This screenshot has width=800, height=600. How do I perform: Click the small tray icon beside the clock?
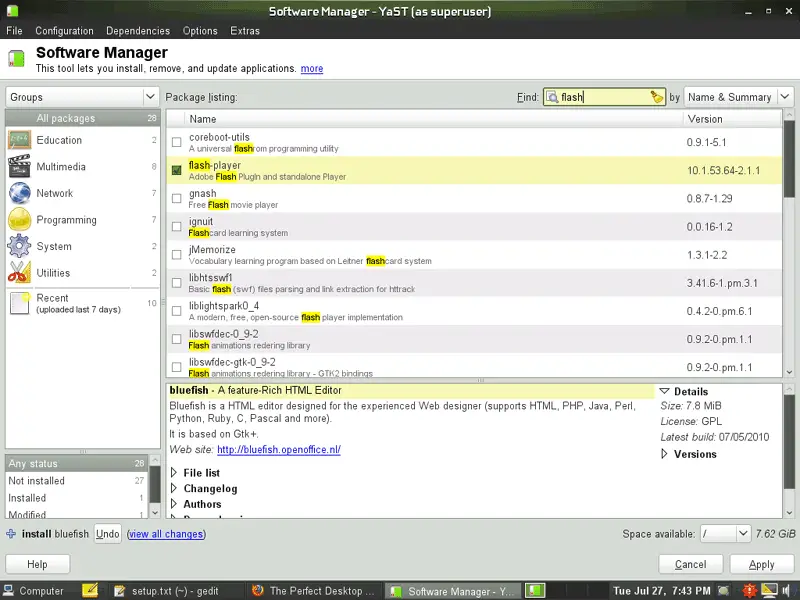point(723,591)
